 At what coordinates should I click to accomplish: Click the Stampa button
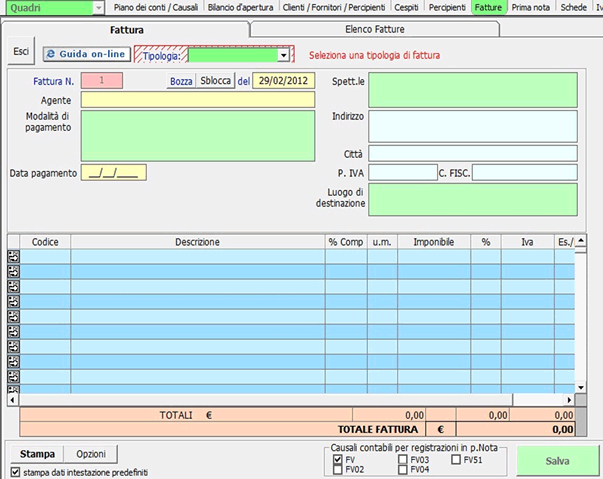(x=37, y=454)
